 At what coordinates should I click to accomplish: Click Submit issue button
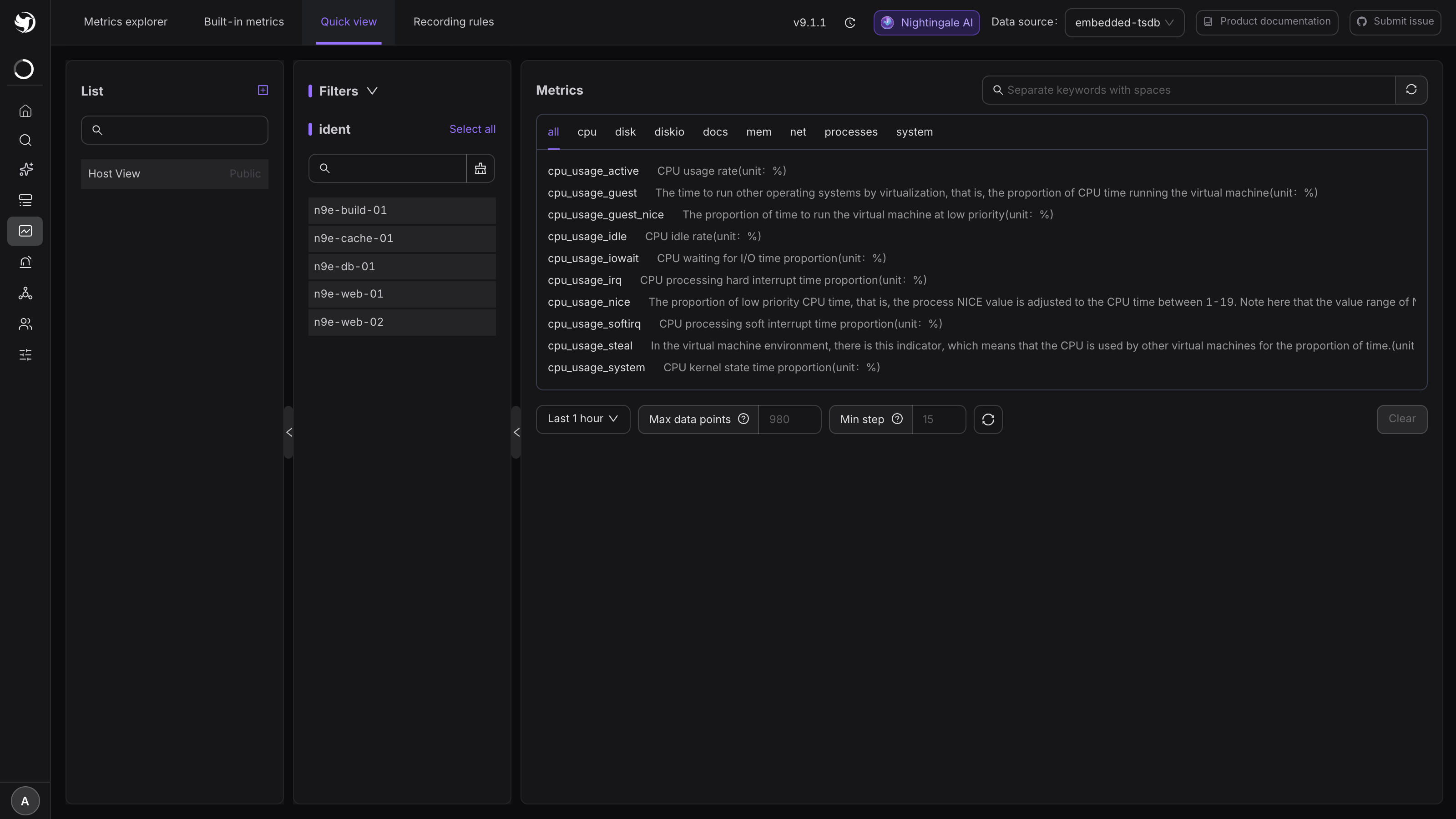point(1395,22)
